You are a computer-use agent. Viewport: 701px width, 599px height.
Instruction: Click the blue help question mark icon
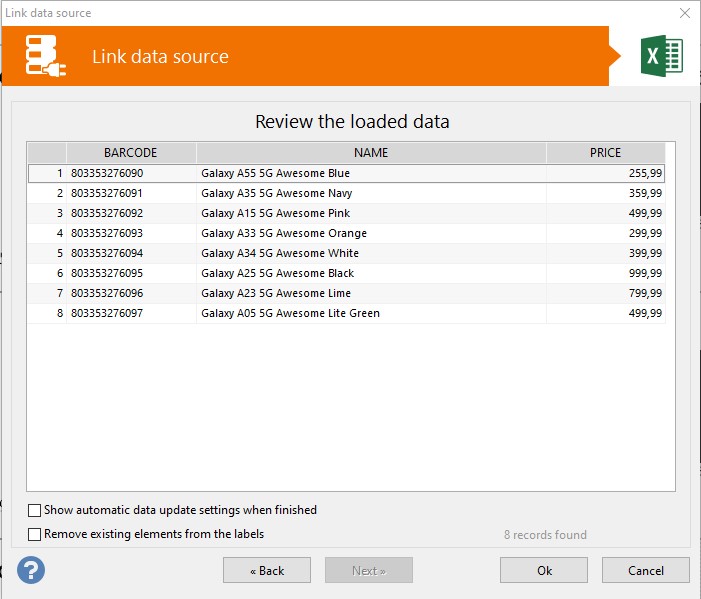pos(31,570)
